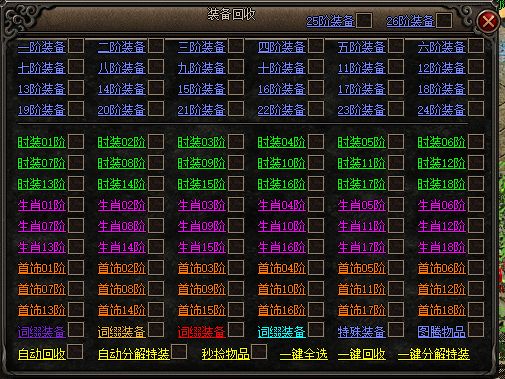Check the 首饰18阶 box
The height and width of the screenshot is (379, 505).
tap(476, 309)
